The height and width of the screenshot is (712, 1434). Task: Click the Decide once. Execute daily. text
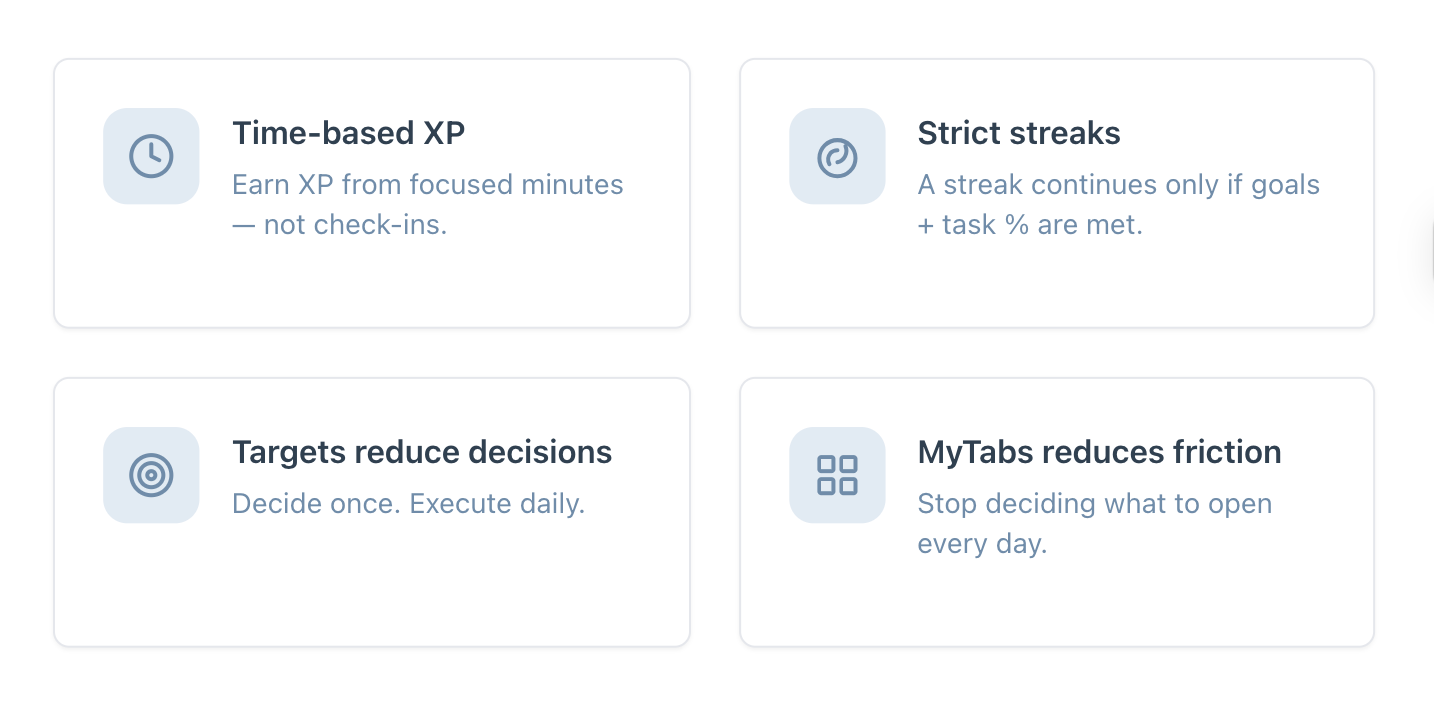(409, 504)
